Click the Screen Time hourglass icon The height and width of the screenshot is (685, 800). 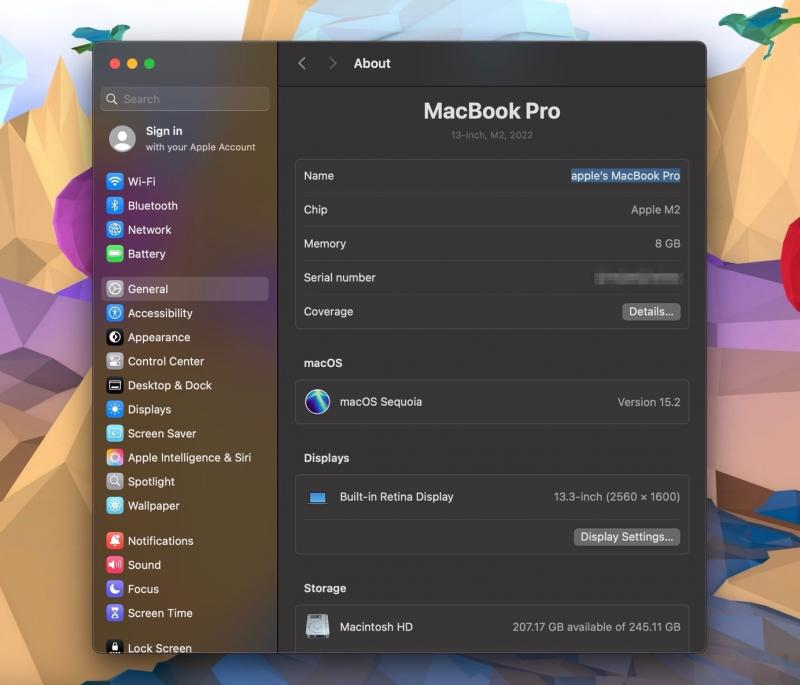115,613
